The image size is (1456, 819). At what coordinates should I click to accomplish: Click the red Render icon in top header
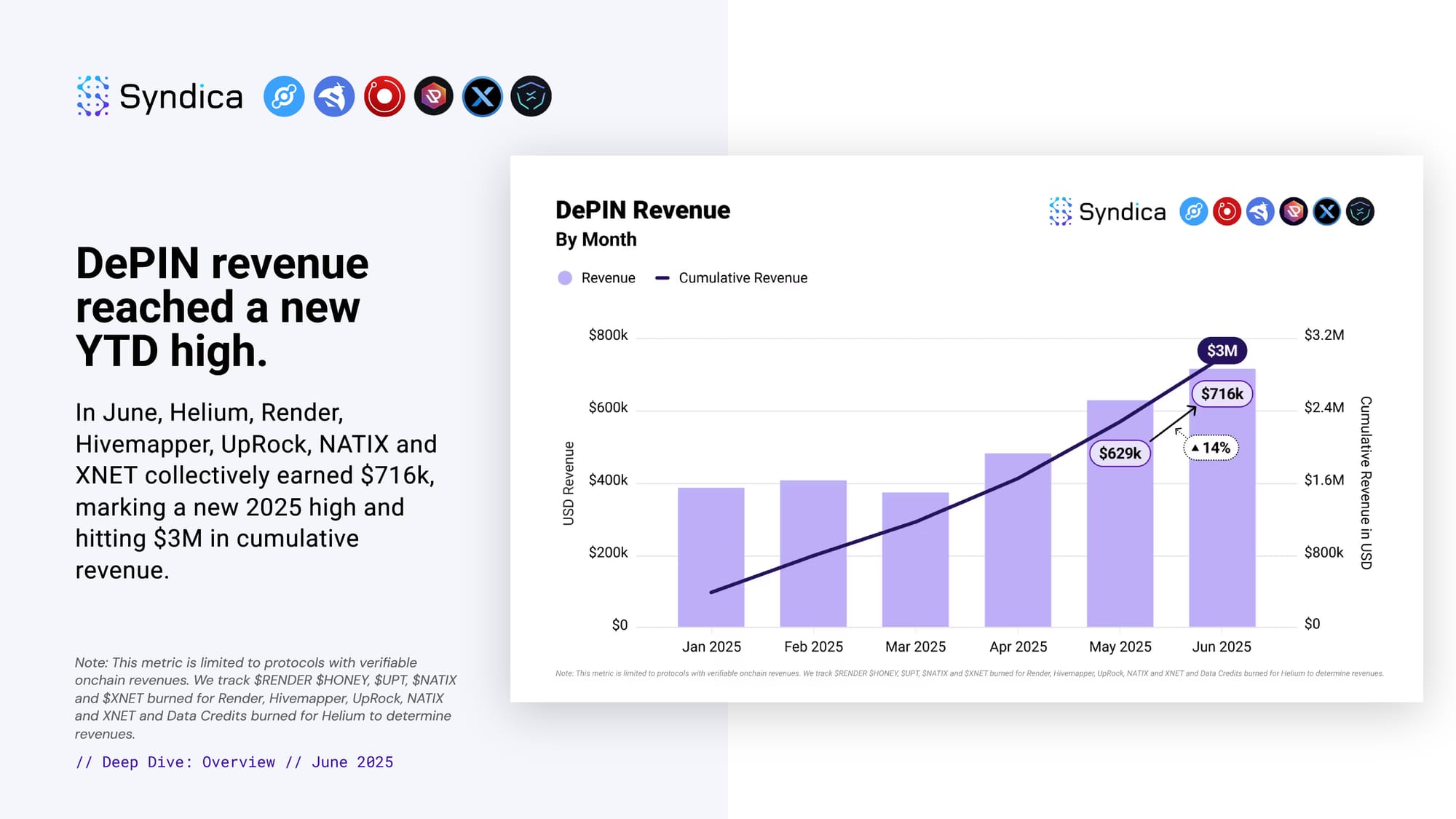click(x=384, y=96)
